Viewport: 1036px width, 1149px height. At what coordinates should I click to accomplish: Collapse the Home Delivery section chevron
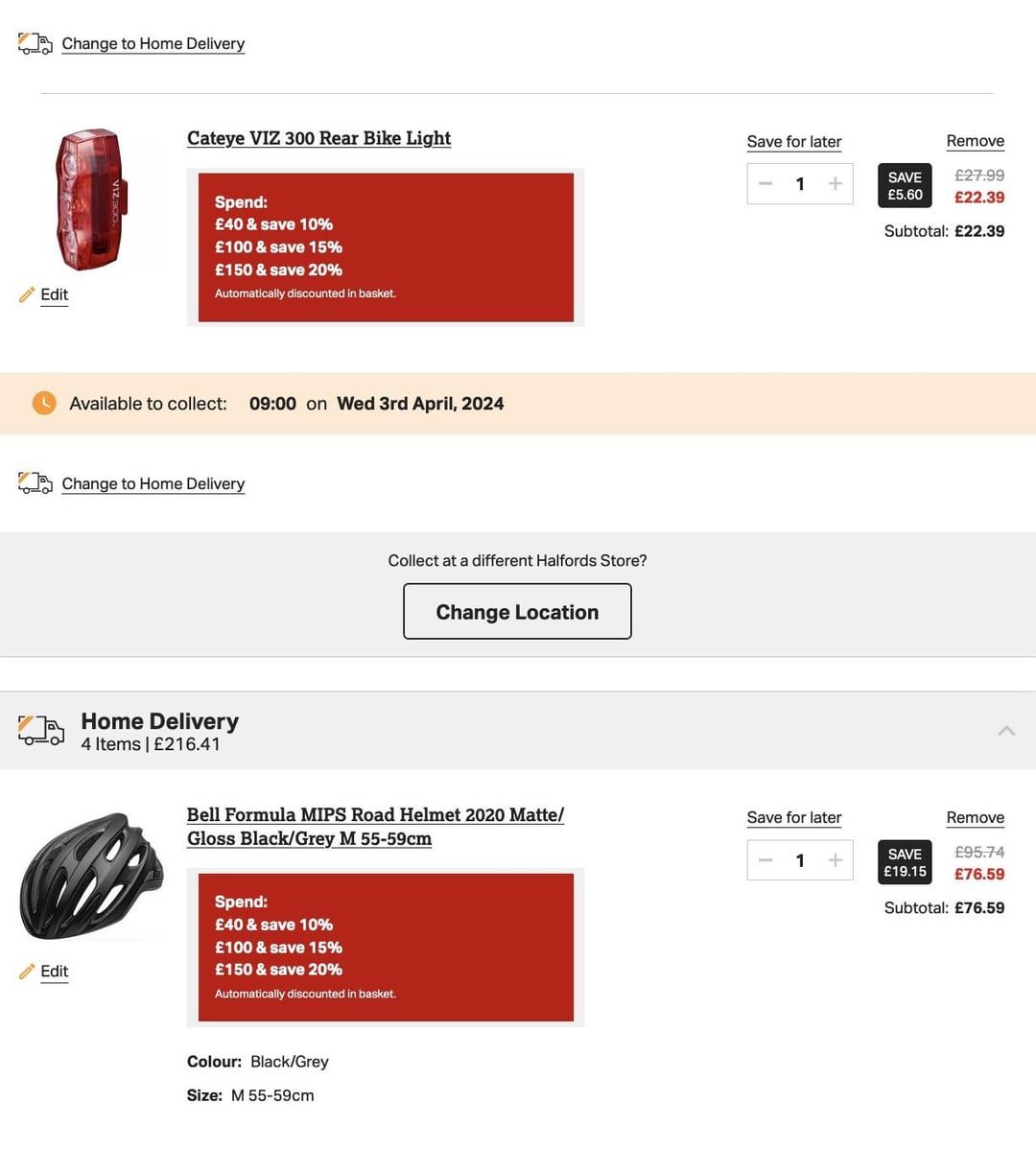point(1006,731)
